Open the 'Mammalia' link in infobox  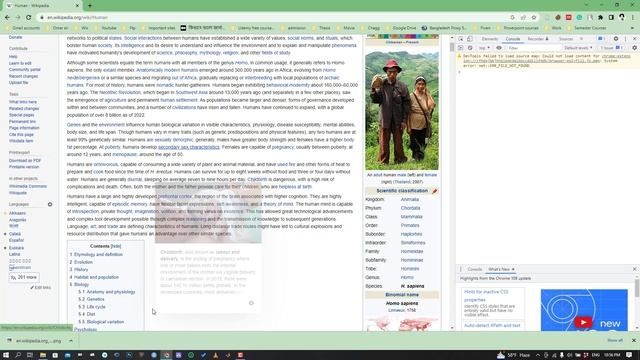click(411, 217)
